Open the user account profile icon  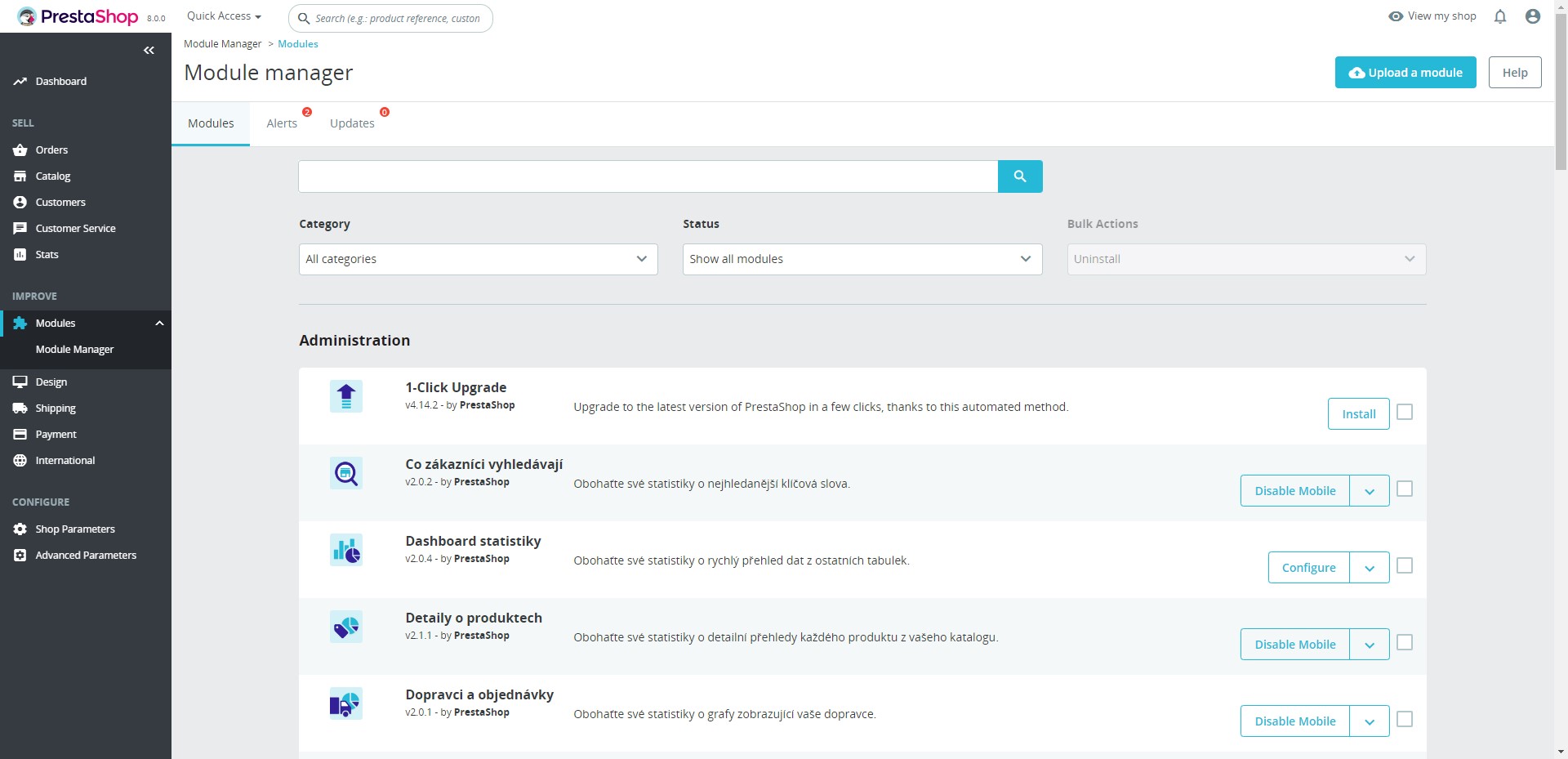1533,16
